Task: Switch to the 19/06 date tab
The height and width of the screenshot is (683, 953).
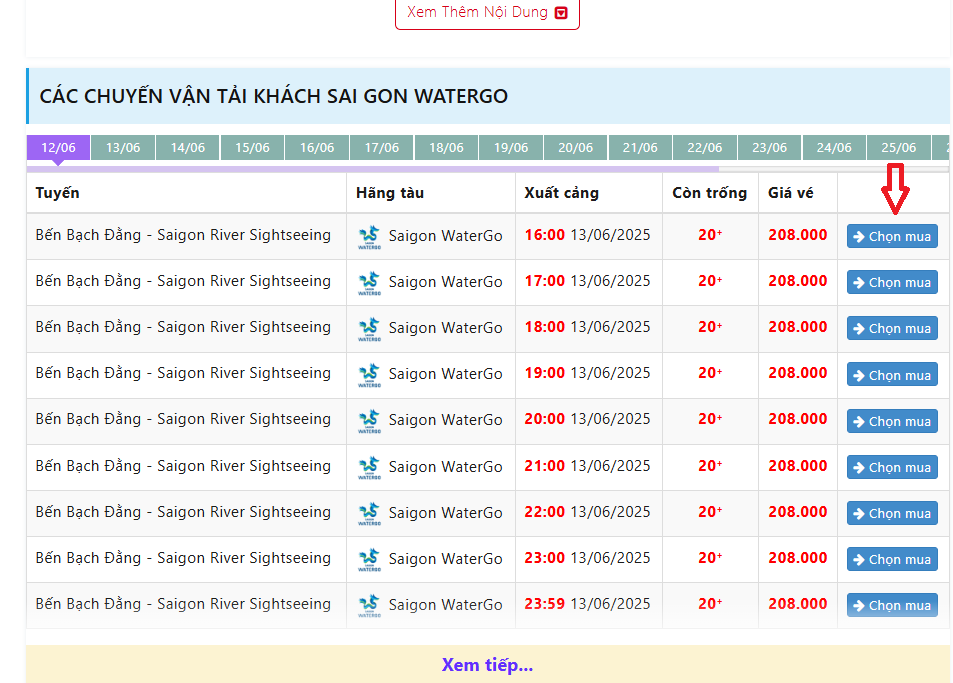Action: click(511, 148)
